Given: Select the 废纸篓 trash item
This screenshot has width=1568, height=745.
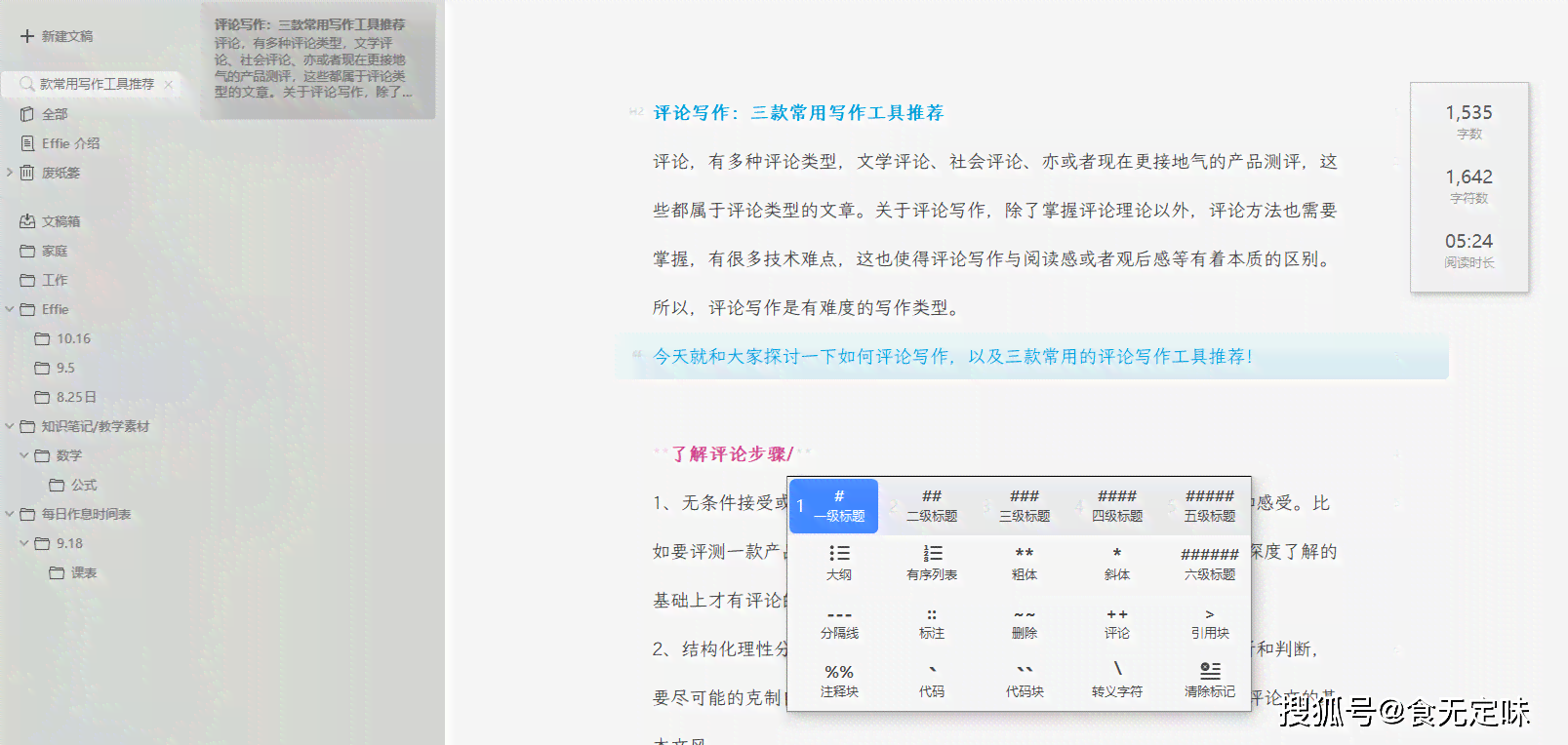Looking at the screenshot, I should (60, 173).
